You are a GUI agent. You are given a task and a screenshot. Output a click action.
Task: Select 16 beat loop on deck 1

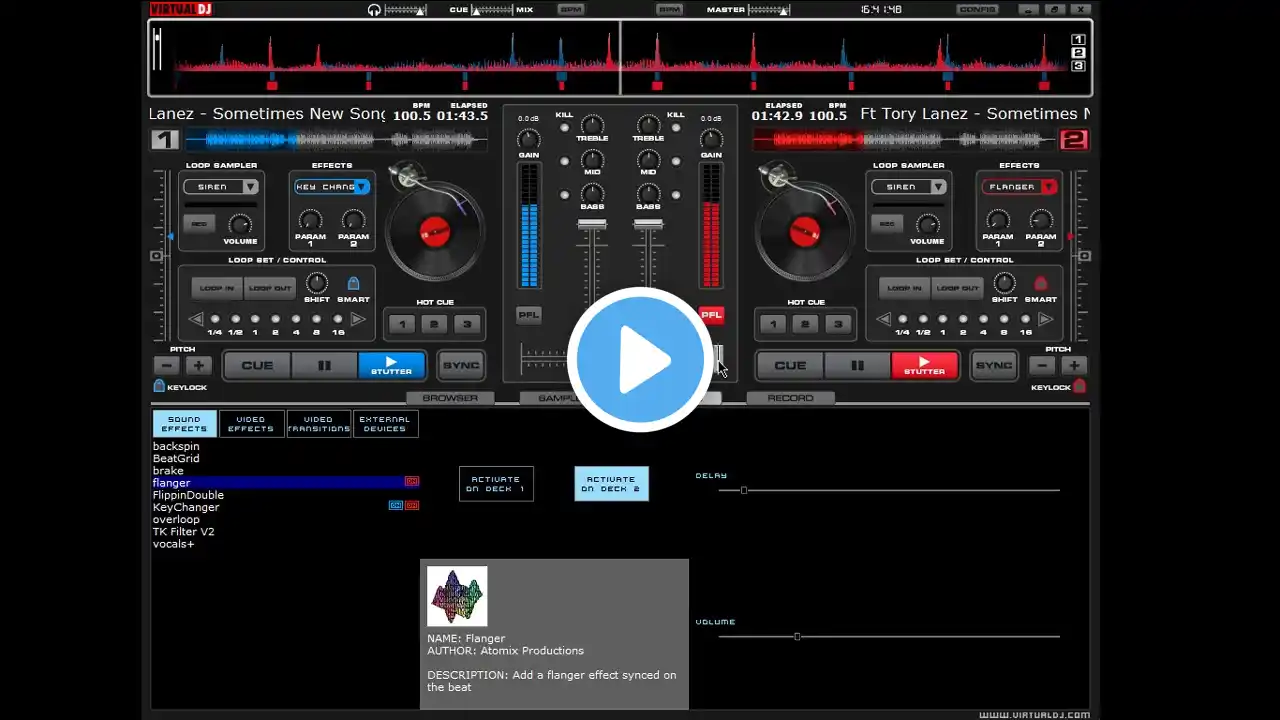pyautogui.click(x=338, y=319)
